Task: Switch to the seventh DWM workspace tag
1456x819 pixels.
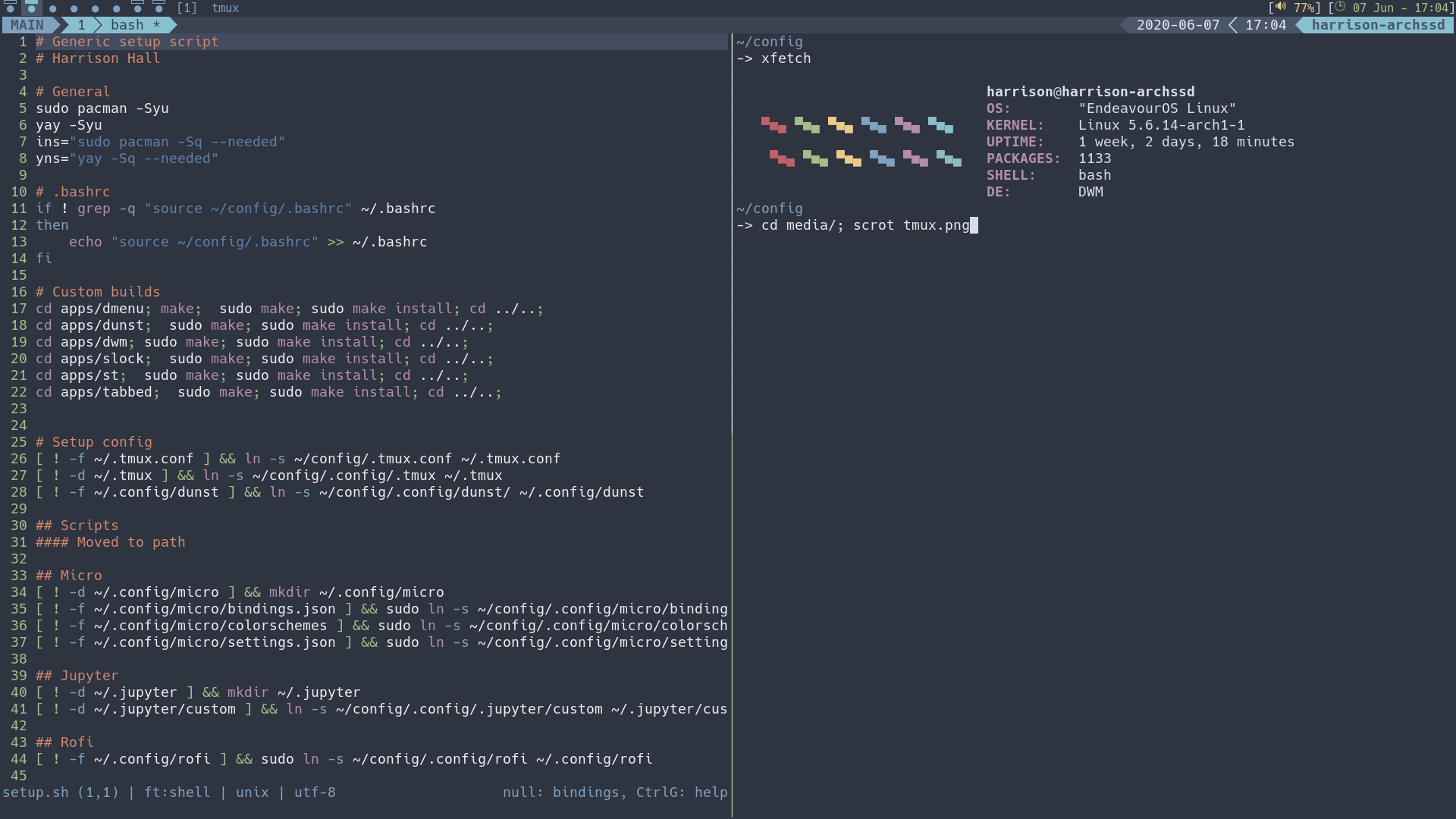Action: tap(137, 8)
